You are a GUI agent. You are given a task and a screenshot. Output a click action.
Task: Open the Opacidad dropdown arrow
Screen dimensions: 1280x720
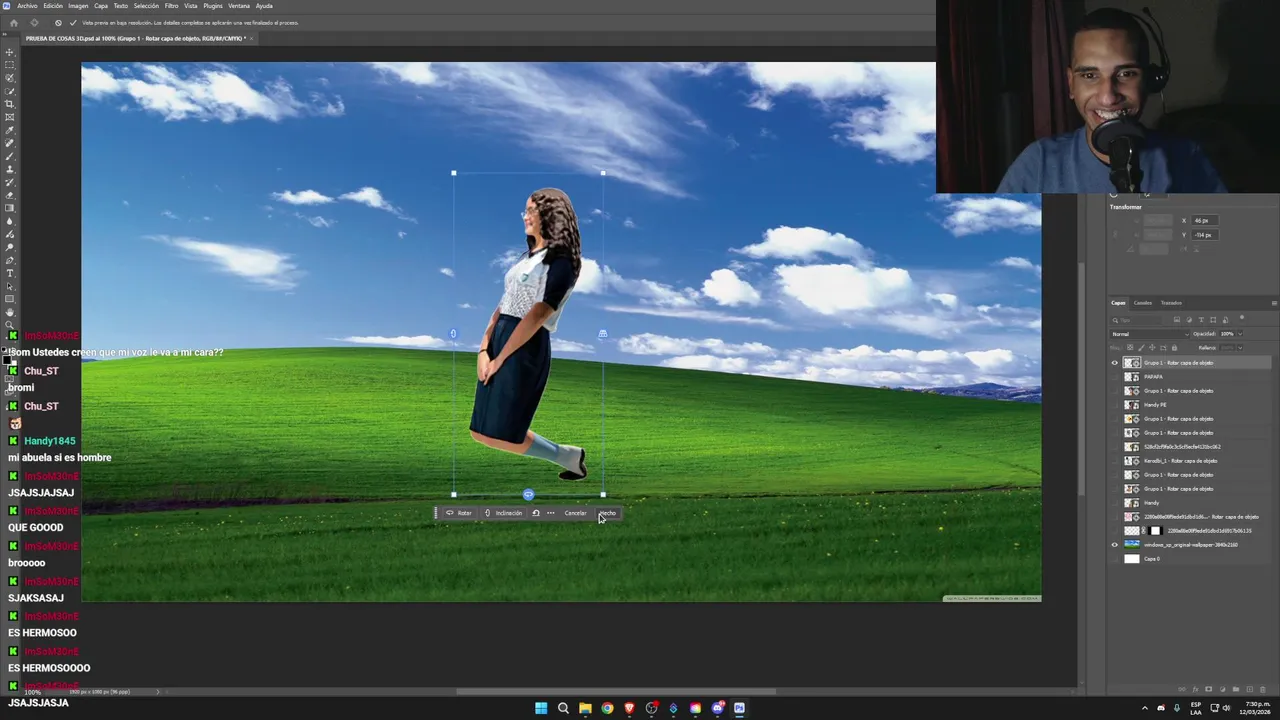tap(1240, 334)
